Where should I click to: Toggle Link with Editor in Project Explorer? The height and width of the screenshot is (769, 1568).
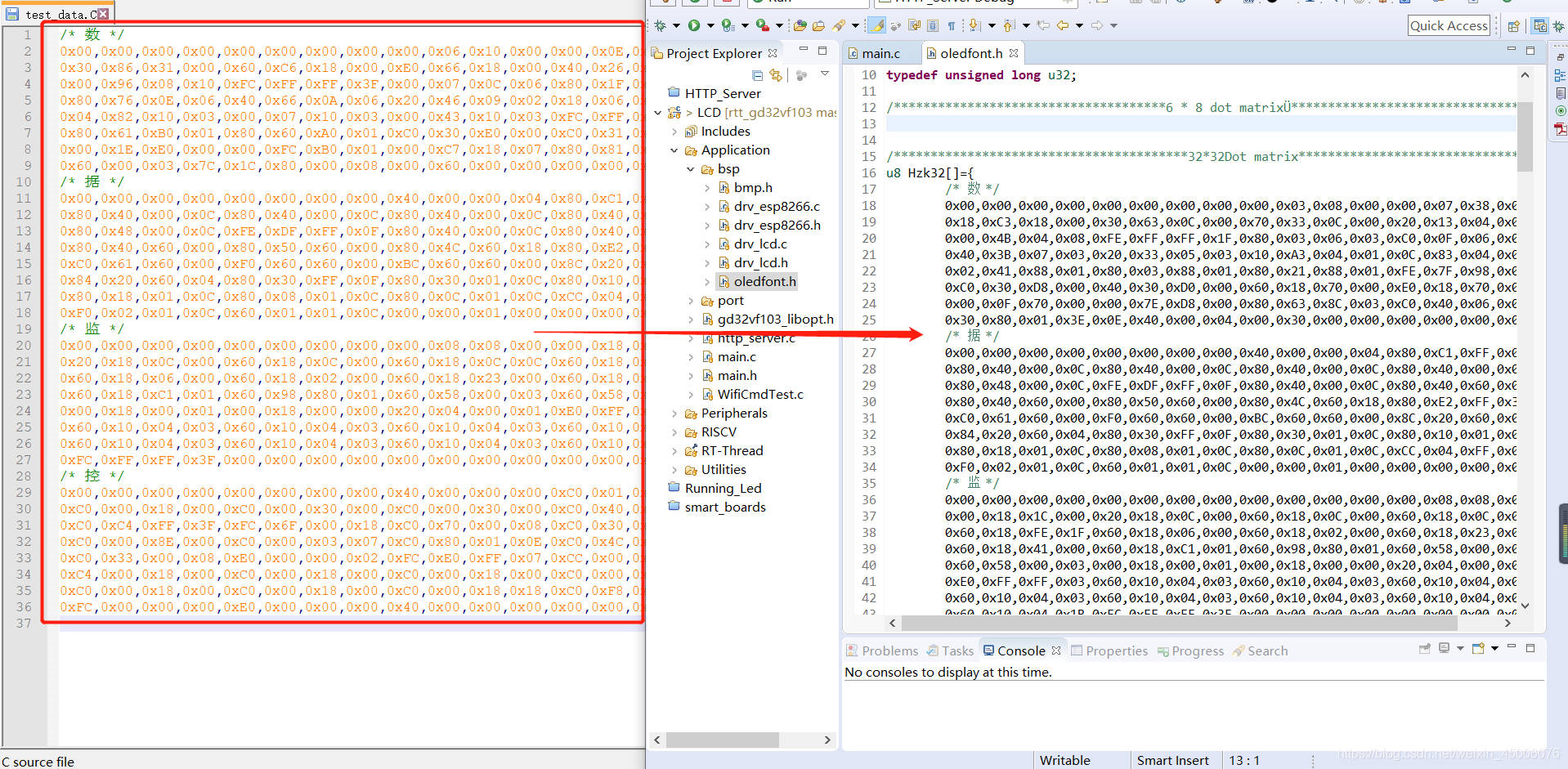click(776, 75)
